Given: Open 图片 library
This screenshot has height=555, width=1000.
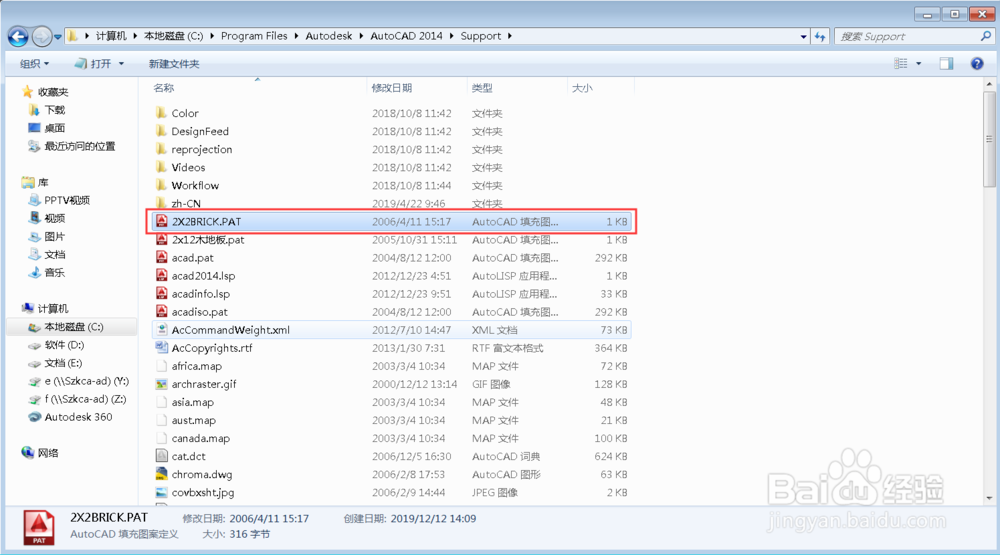Looking at the screenshot, I should [x=55, y=236].
